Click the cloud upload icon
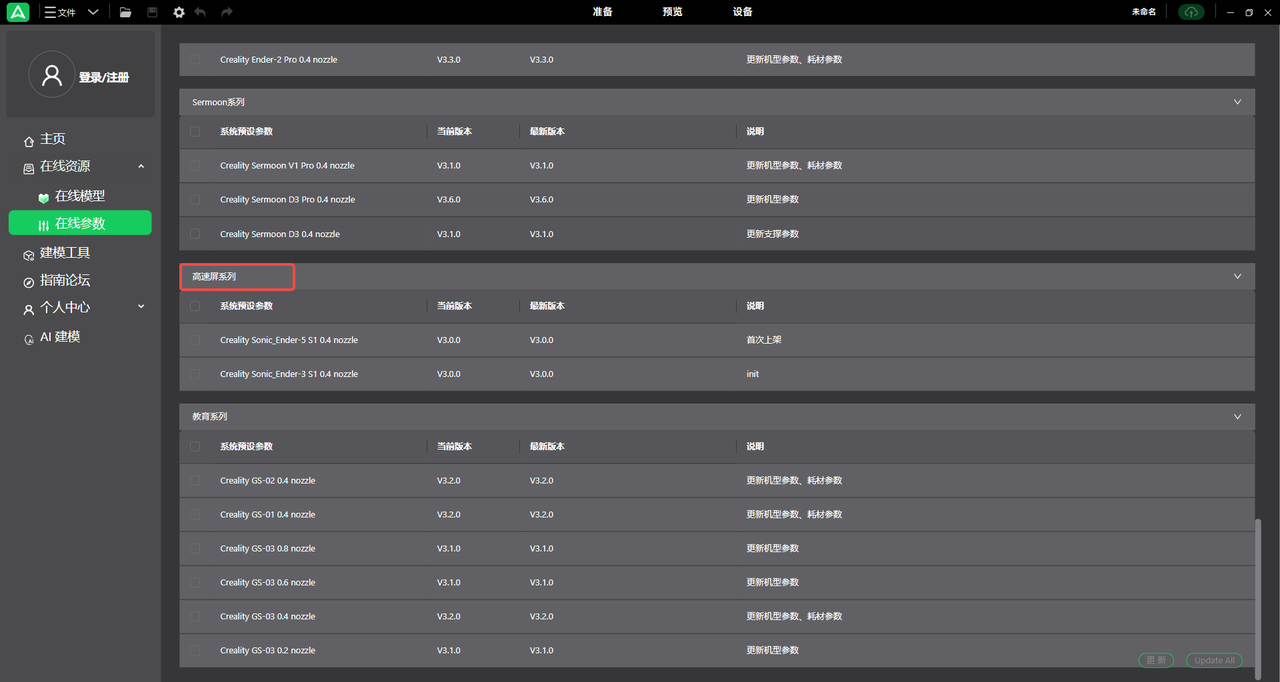 pos(1190,12)
